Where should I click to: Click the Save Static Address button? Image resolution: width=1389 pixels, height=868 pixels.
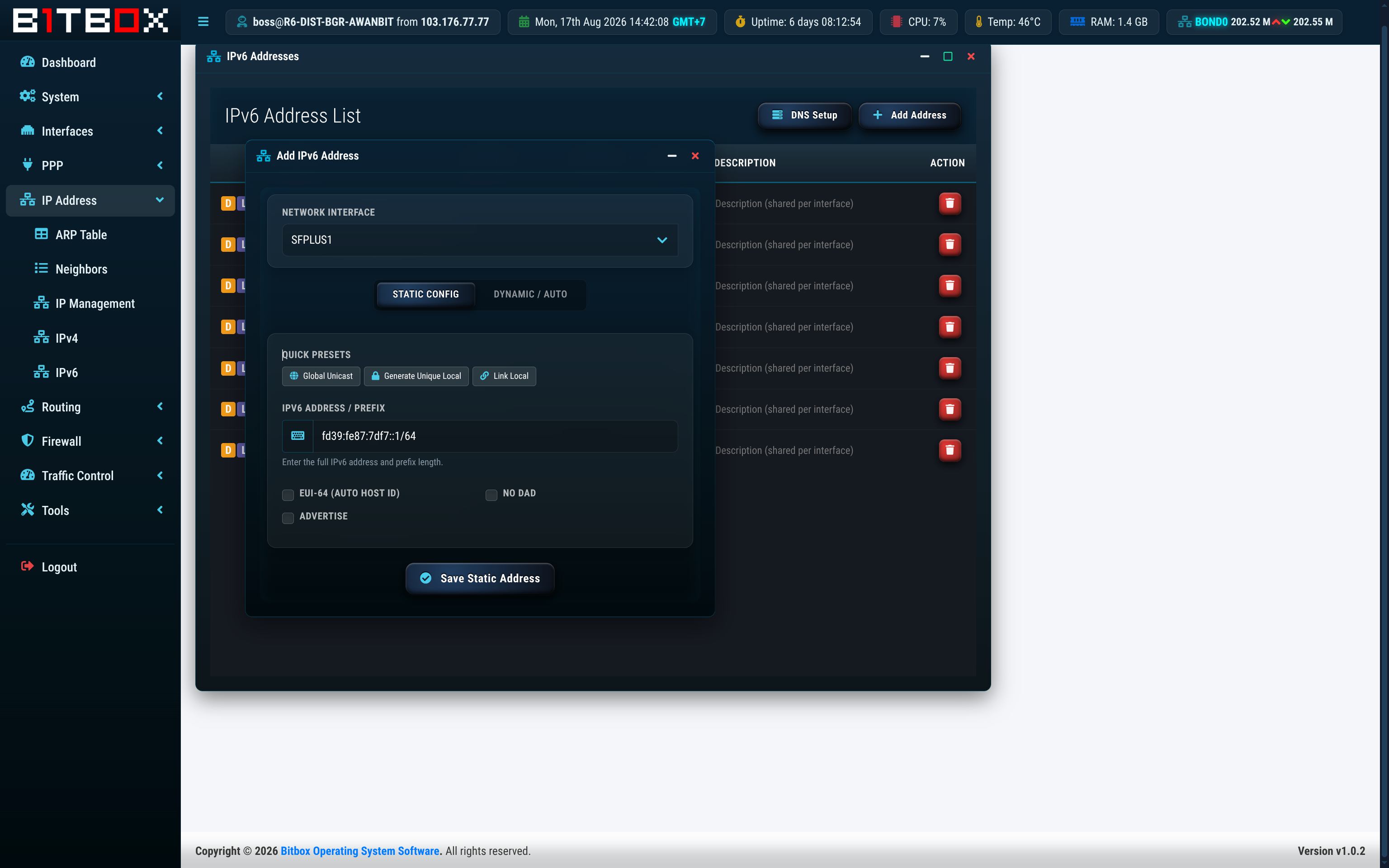click(480, 578)
